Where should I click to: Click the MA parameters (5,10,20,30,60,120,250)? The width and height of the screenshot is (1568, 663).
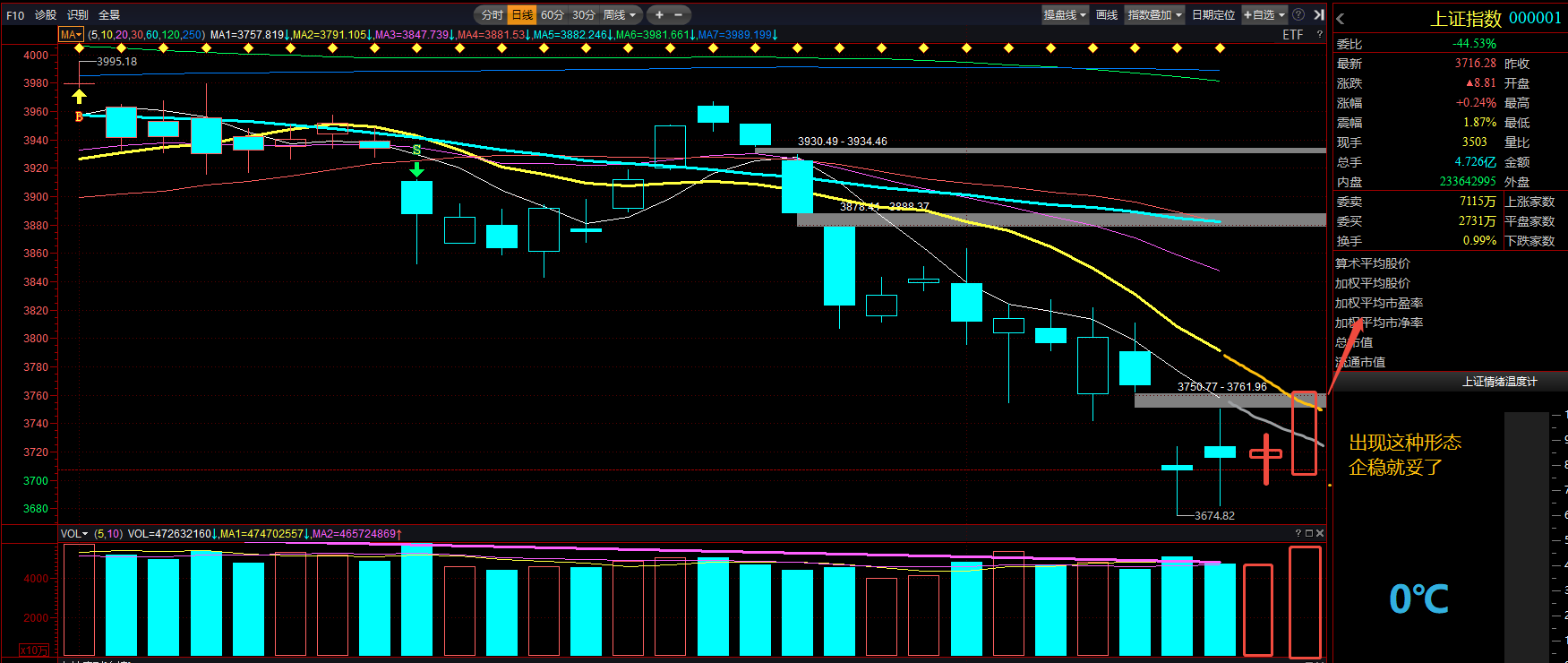pos(146,35)
